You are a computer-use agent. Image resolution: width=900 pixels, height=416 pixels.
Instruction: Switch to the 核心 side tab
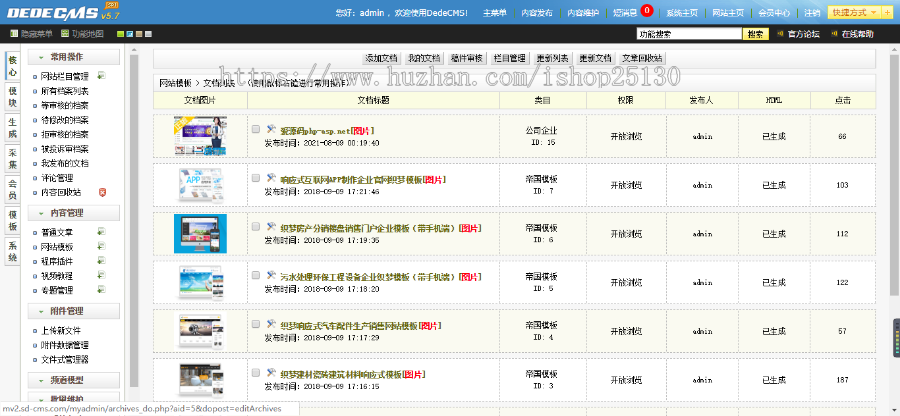tap(13, 67)
